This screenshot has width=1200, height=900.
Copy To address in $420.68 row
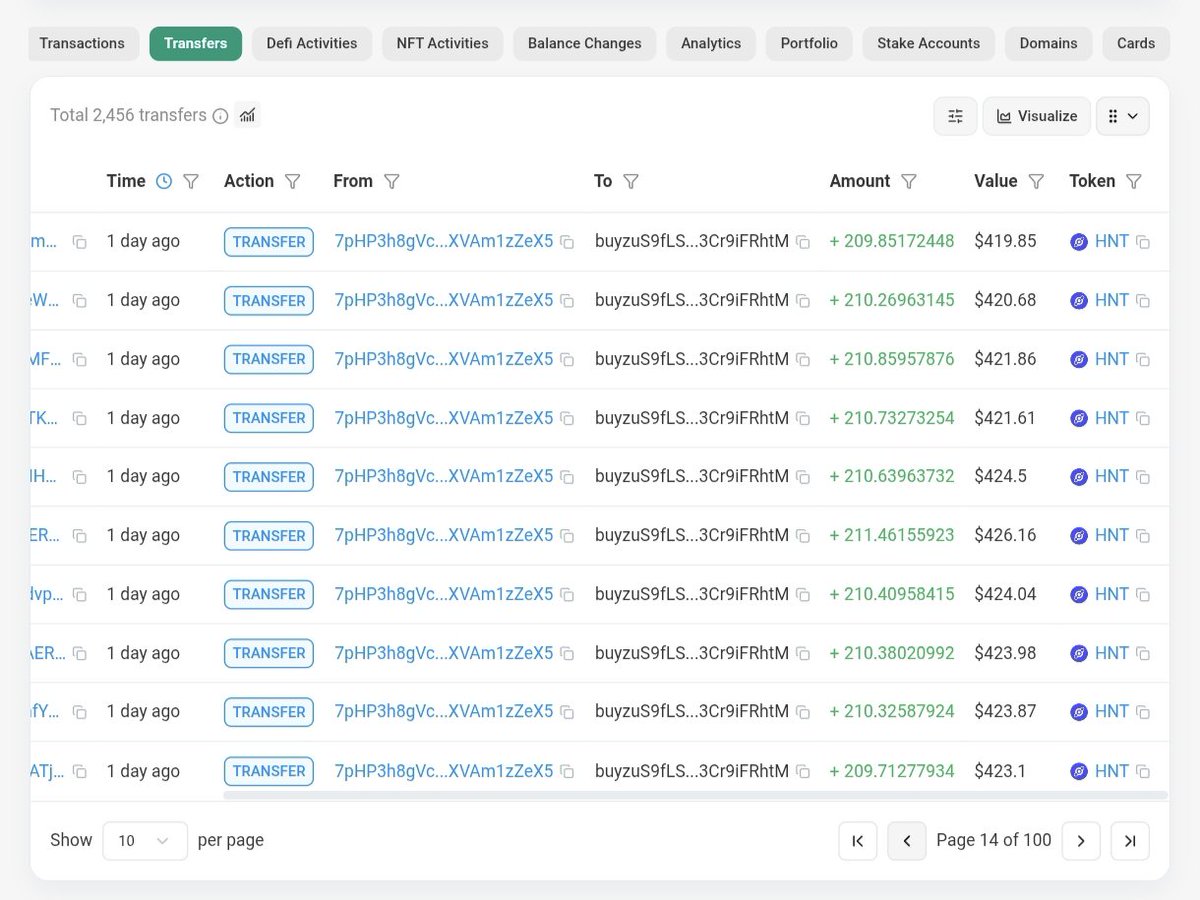(x=802, y=301)
